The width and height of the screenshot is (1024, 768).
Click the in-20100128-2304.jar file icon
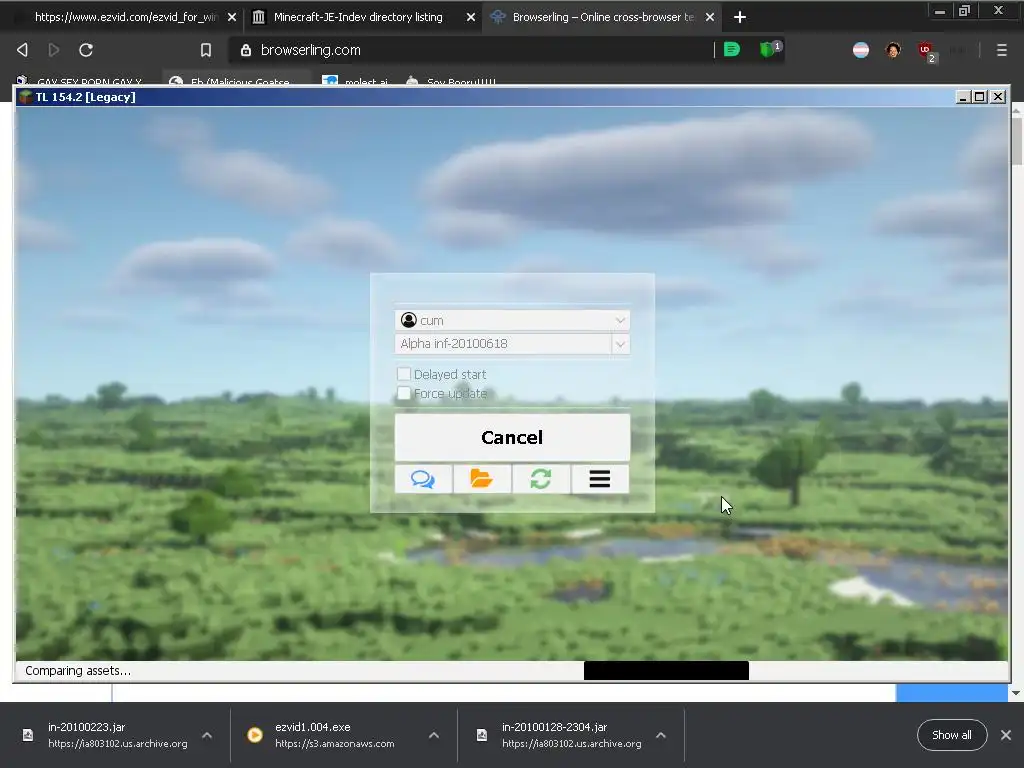pyautogui.click(x=482, y=735)
